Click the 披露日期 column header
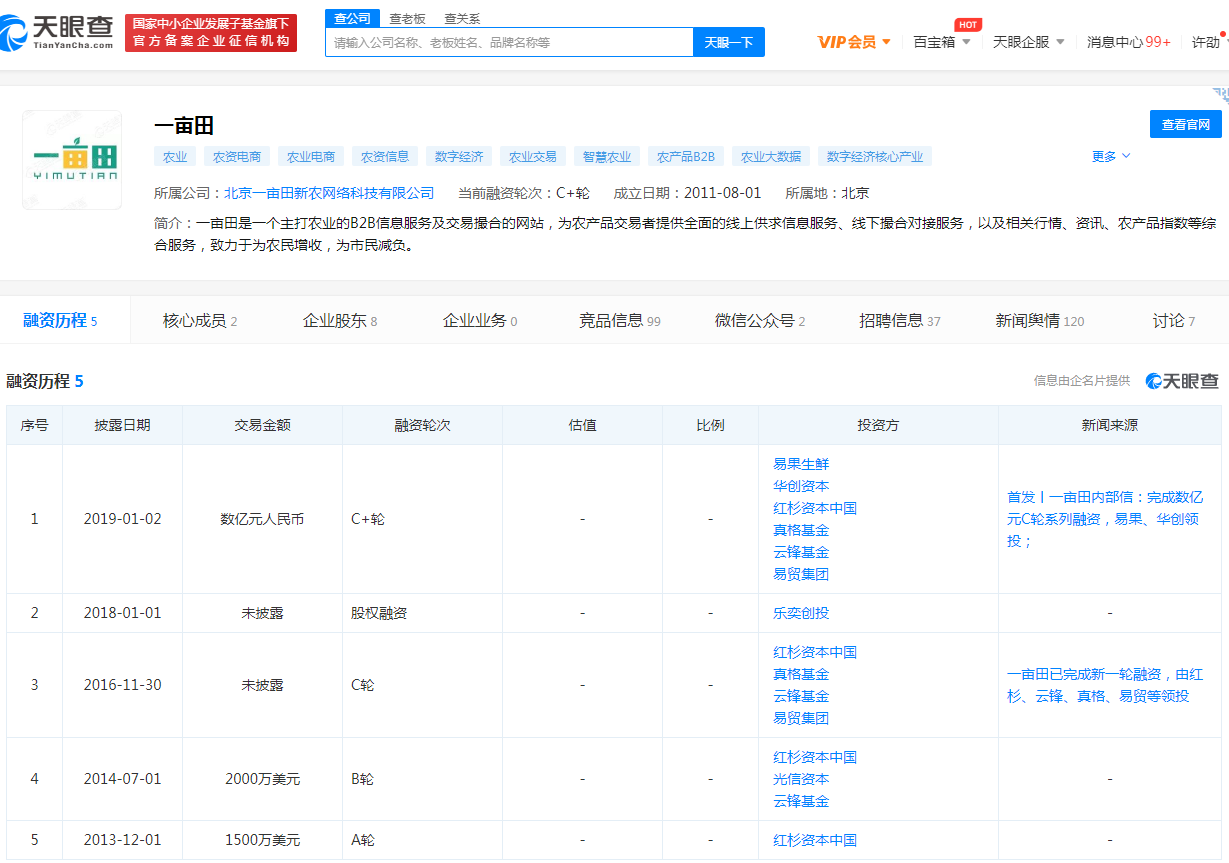Screen dimensions: 1229x863 pos(122,425)
